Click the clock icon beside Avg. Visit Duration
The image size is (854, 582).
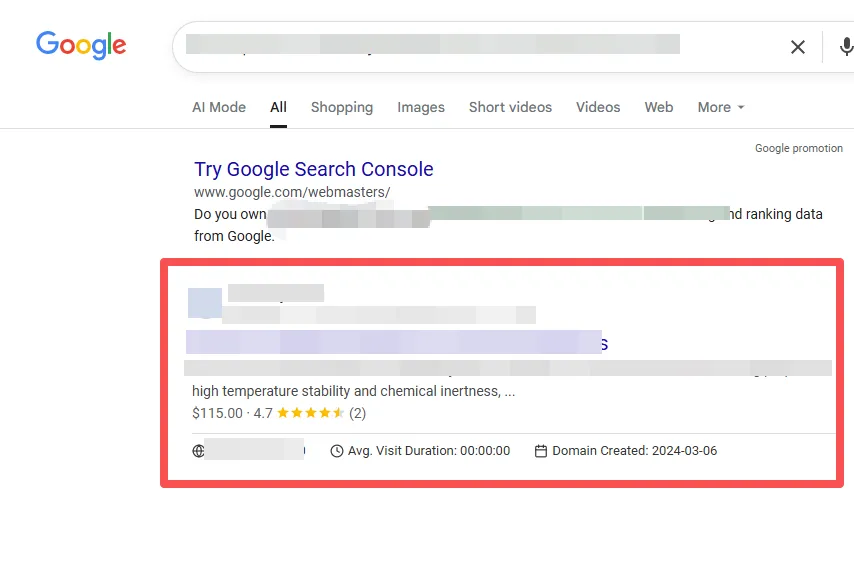[337, 451]
